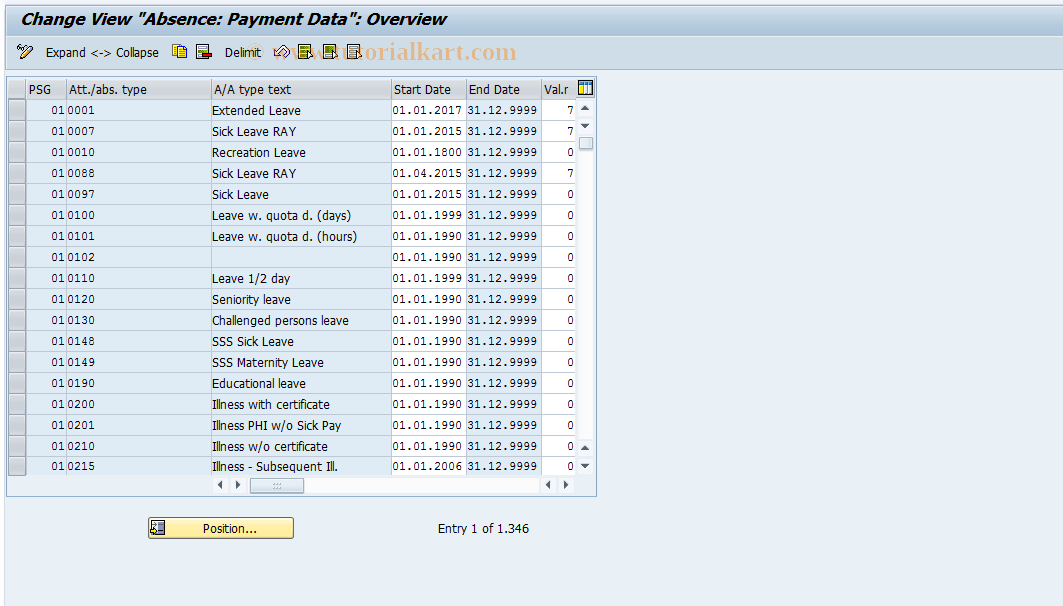Click 'Entry 1 of 1.346' status text
This screenshot has width=1063, height=606.
[x=483, y=529]
